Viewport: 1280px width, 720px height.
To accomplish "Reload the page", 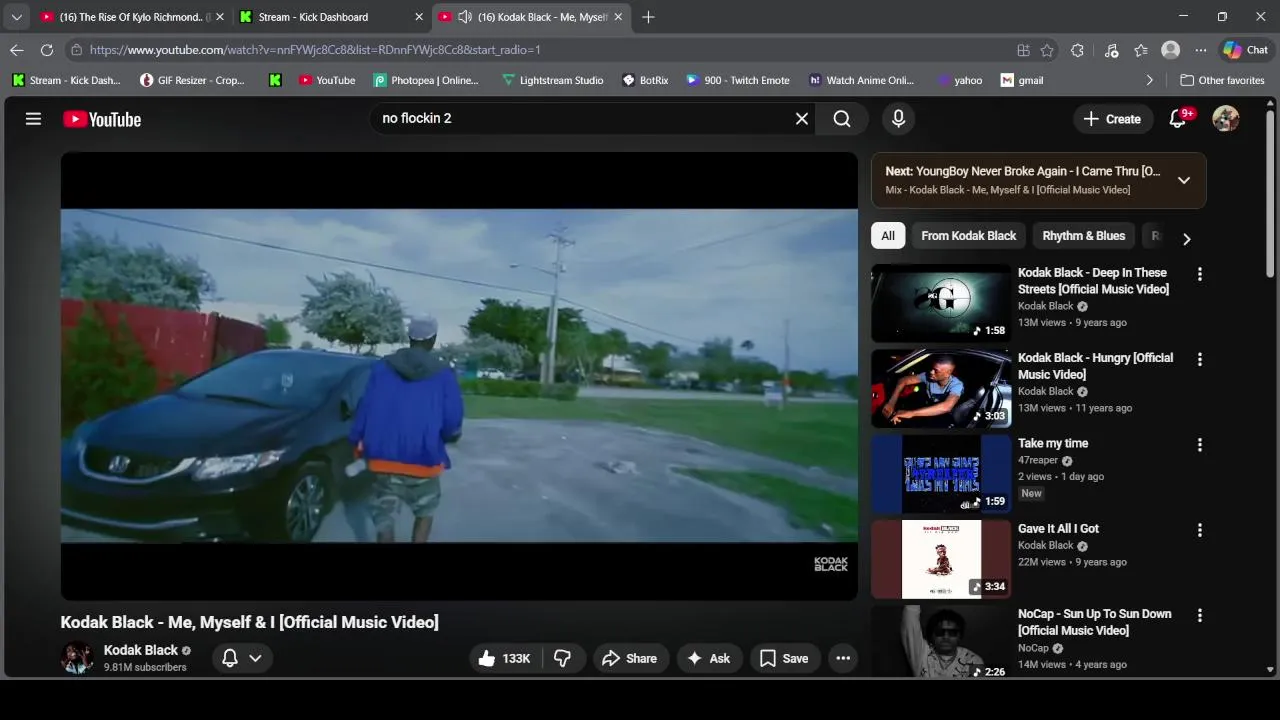I will coord(47,50).
